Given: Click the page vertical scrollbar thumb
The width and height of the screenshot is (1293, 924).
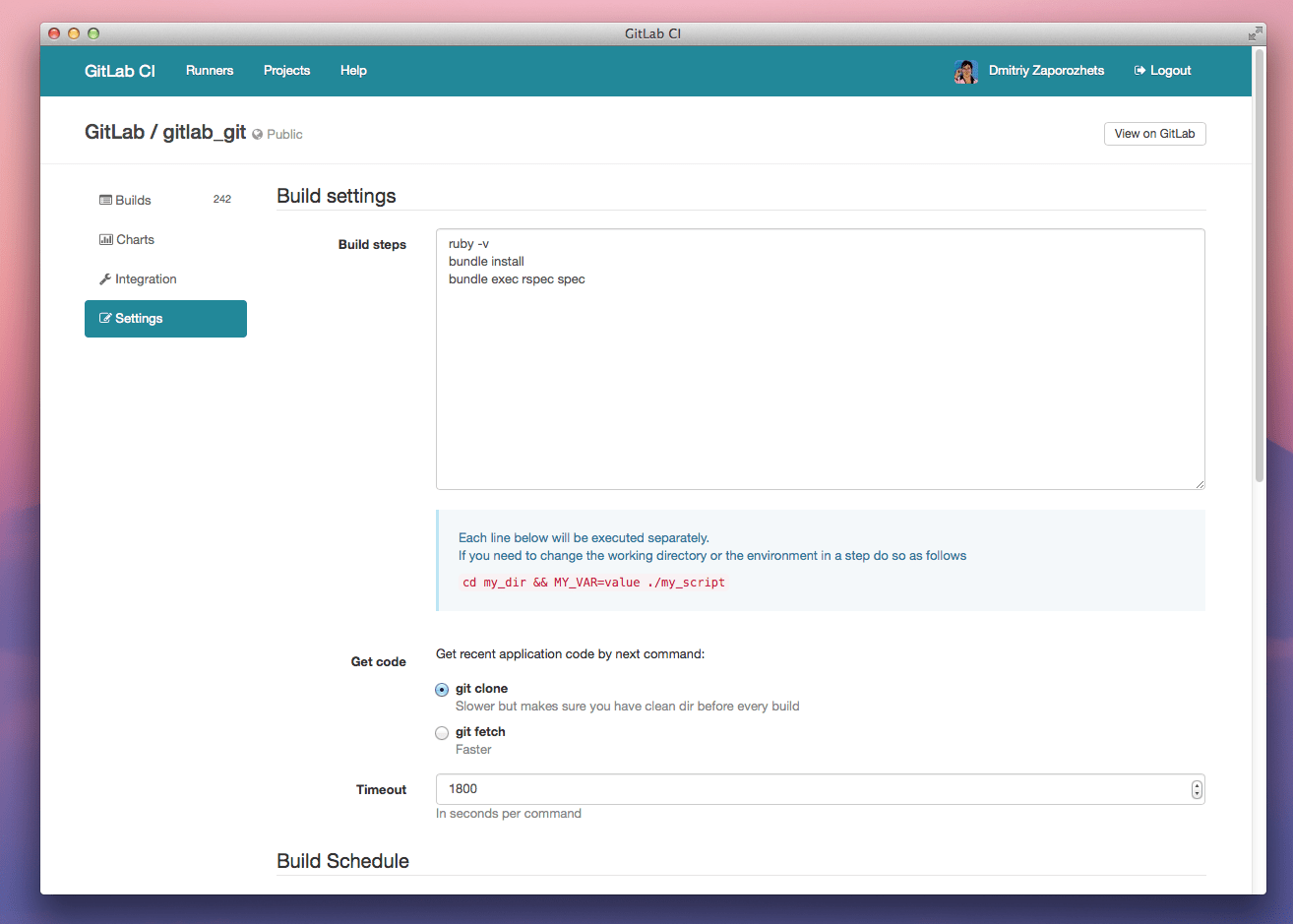Looking at the screenshot, I should pyautogui.click(x=1259, y=264).
